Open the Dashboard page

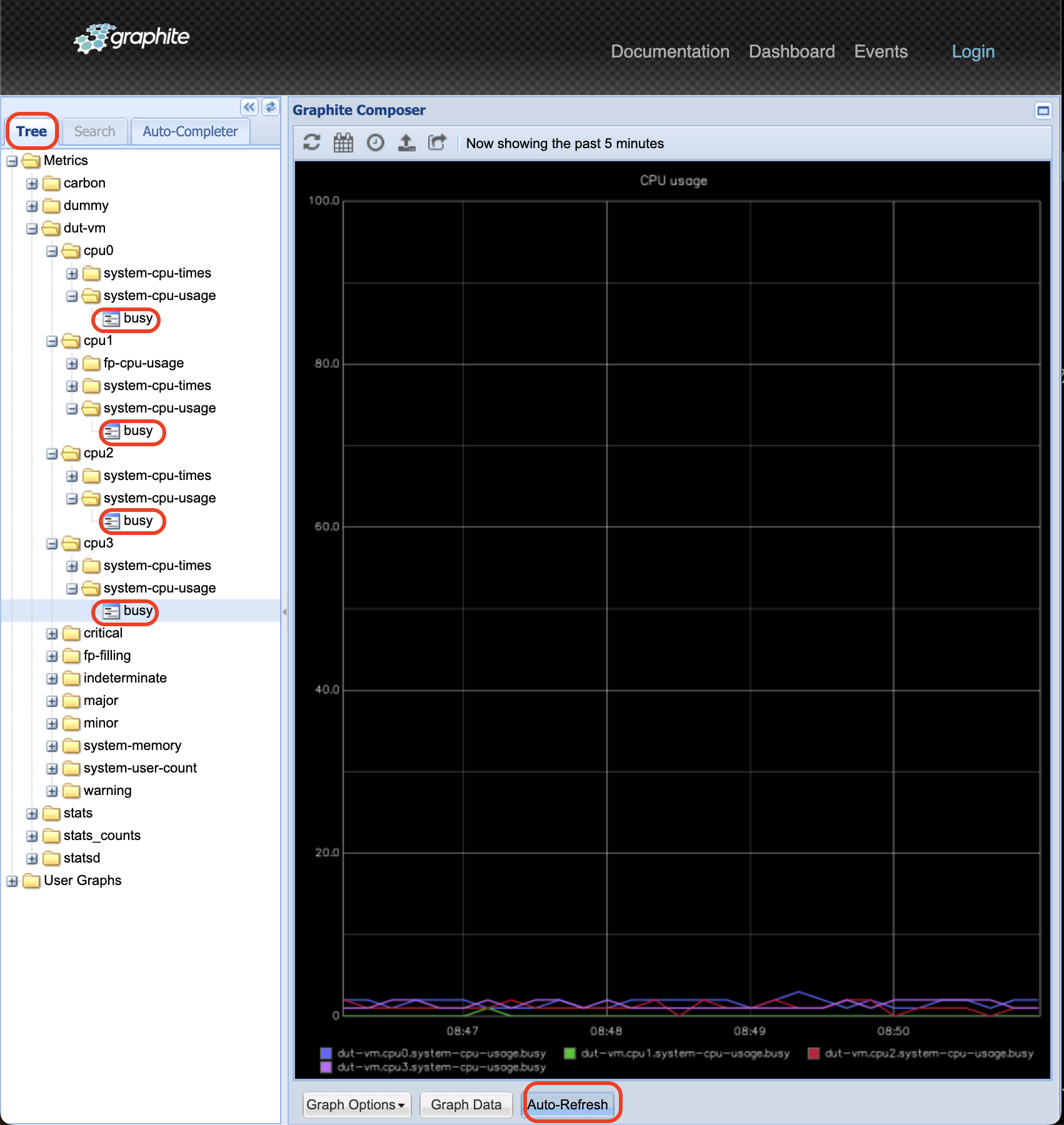pyautogui.click(x=791, y=51)
